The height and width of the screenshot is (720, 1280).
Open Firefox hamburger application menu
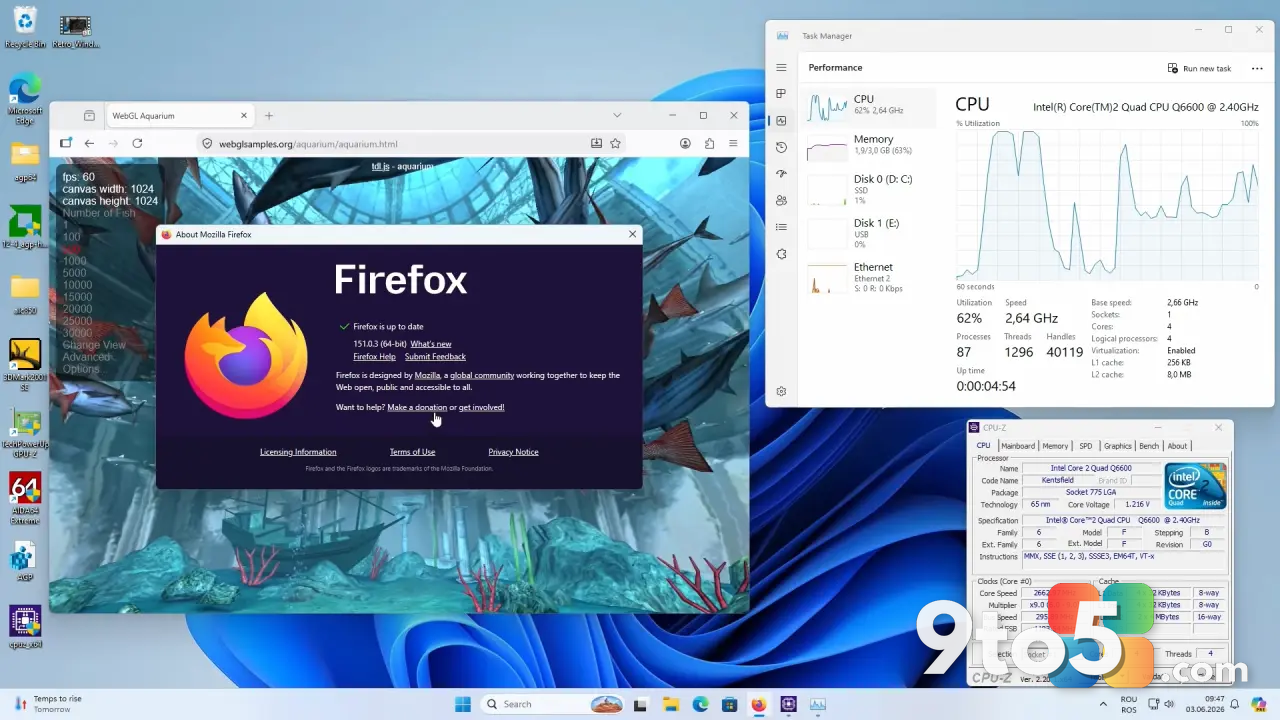click(x=733, y=143)
